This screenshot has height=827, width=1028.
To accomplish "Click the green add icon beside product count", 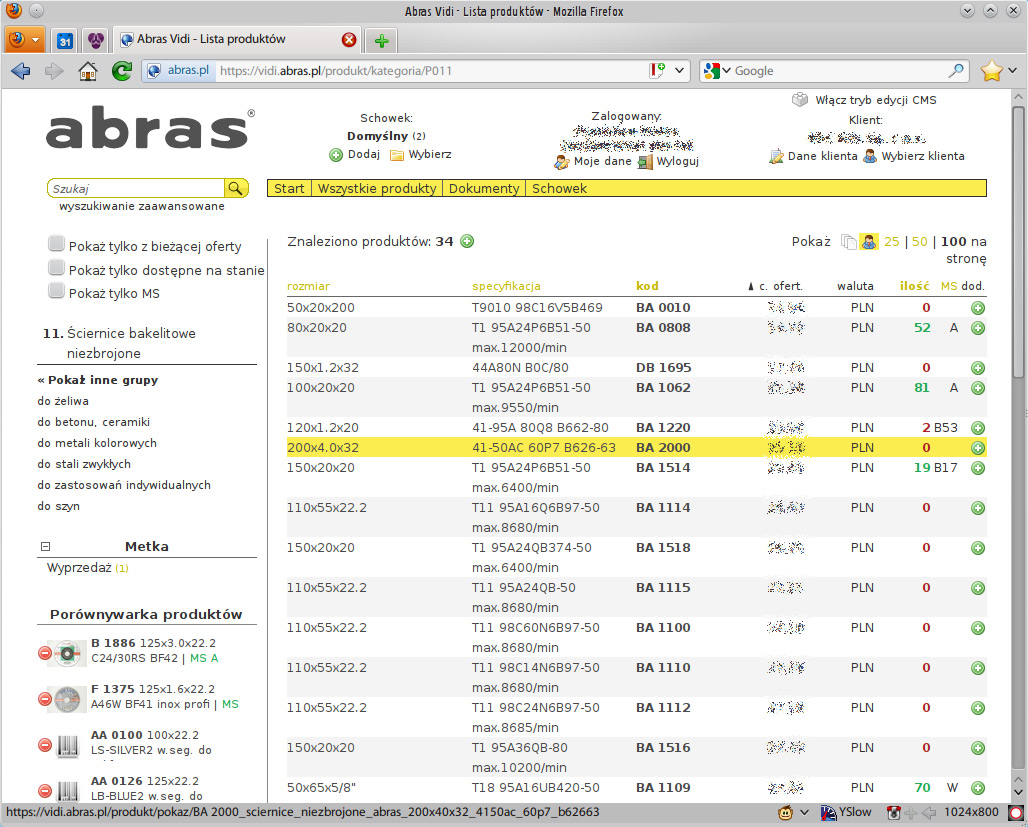I will click(467, 241).
